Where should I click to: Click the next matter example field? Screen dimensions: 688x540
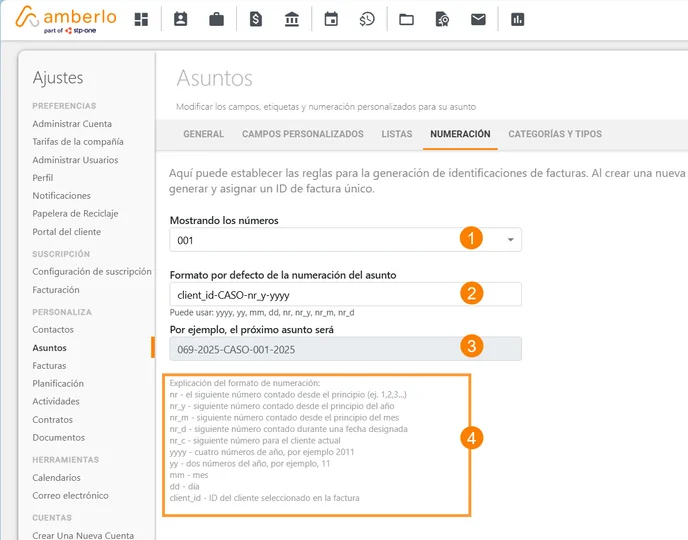(x=345, y=349)
